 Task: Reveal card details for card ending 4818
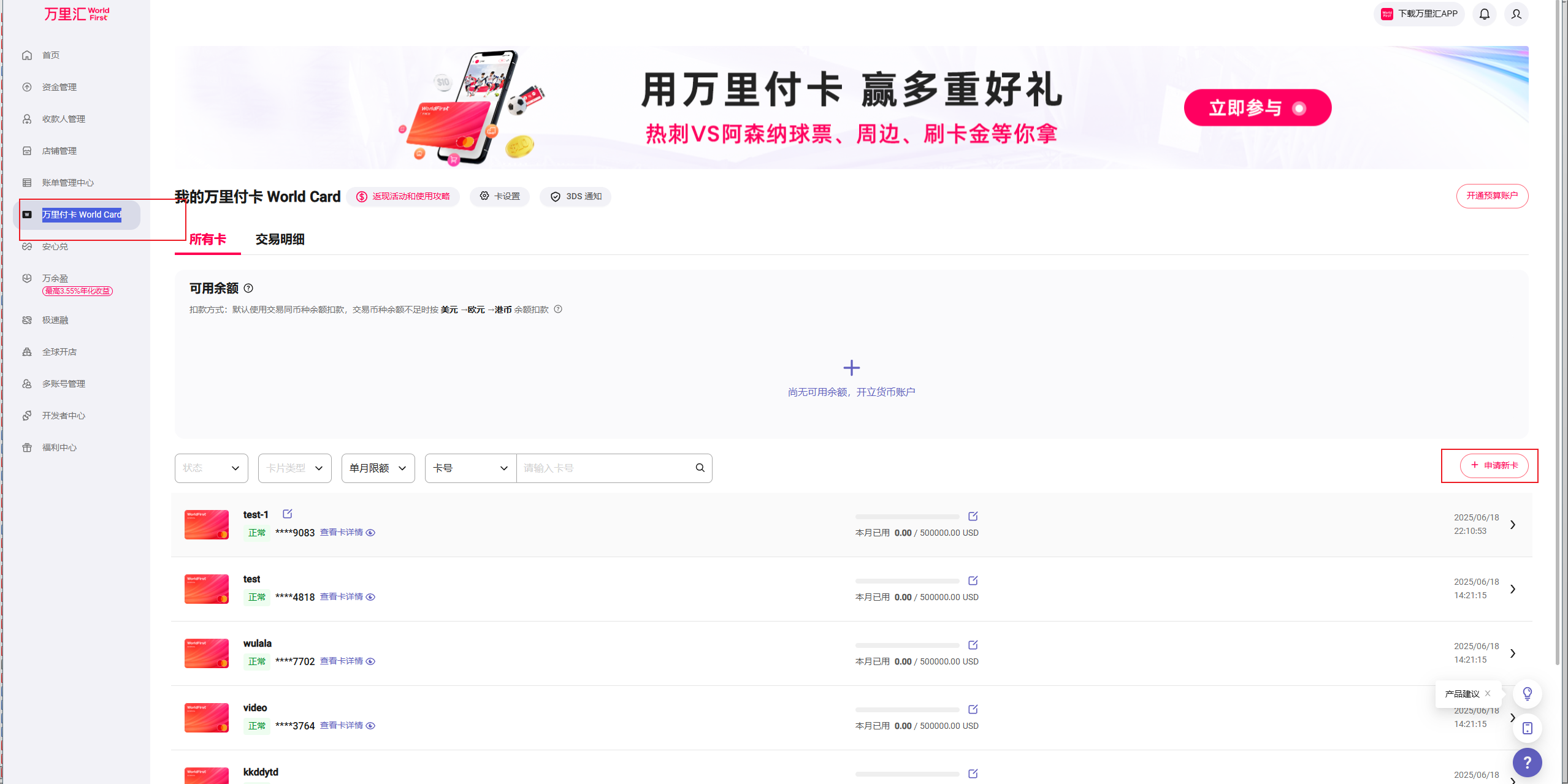348,597
